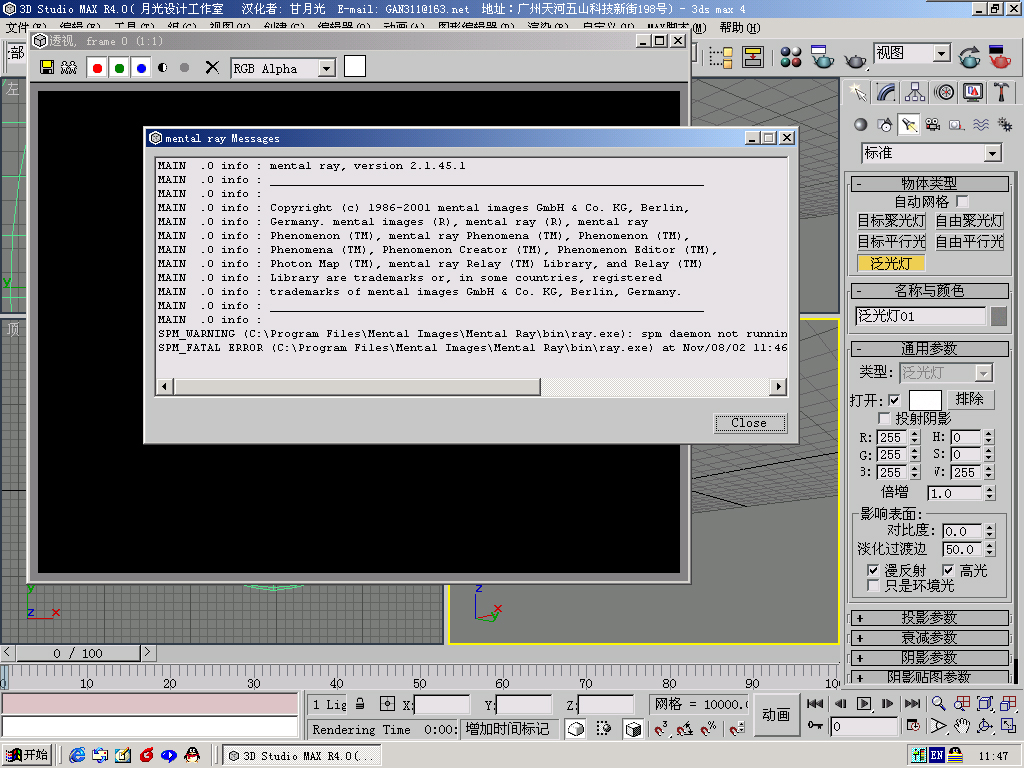Click the 目标平行光 button
Image resolution: width=1024 pixels, height=768 pixels.
[x=891, y=242]
